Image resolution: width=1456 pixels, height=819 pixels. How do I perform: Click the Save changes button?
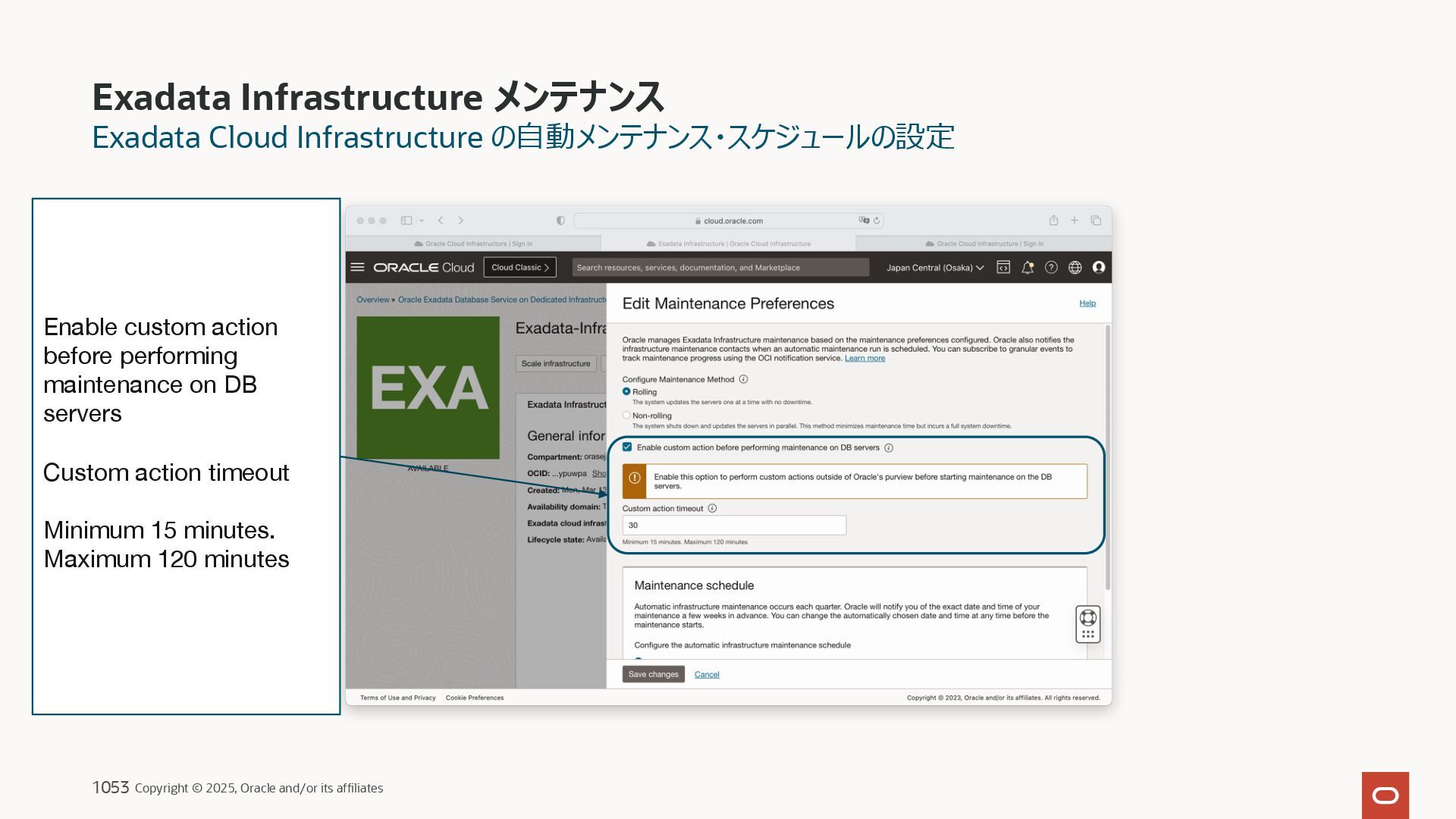click(x=653, y=674)
